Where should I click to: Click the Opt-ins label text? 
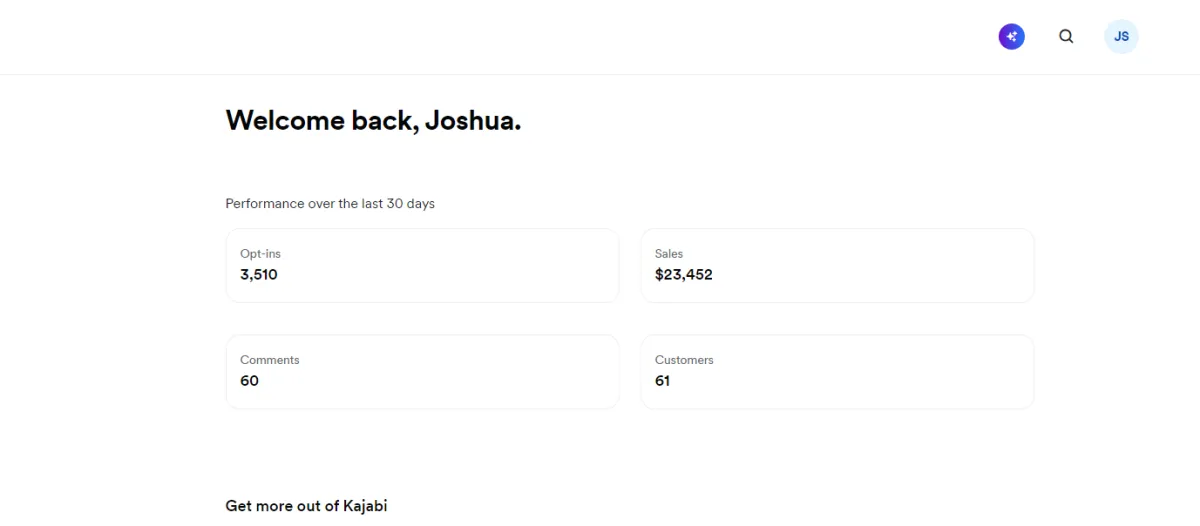(260, 254)
